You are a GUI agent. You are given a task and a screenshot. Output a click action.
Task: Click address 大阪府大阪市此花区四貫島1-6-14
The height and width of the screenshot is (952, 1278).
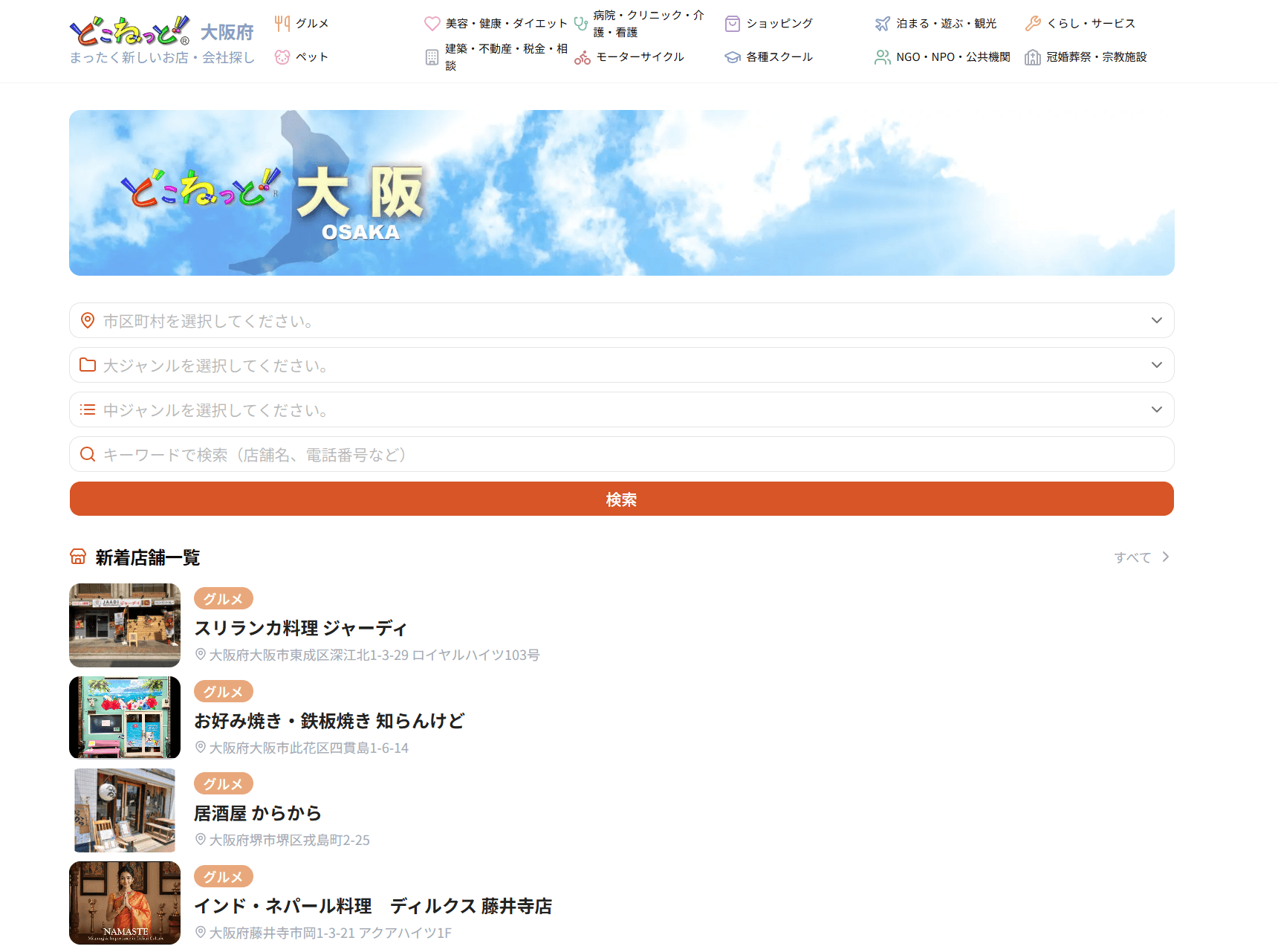pos(309,748)
